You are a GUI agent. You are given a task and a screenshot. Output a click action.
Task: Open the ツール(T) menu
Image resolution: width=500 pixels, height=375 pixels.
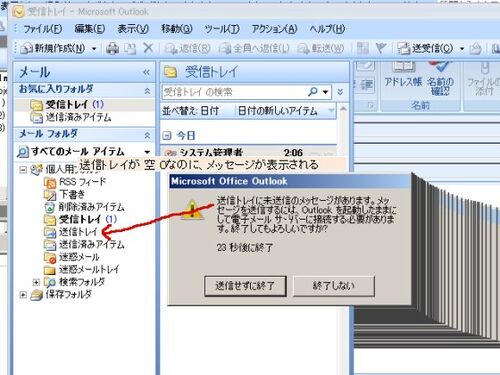[222, 29]
